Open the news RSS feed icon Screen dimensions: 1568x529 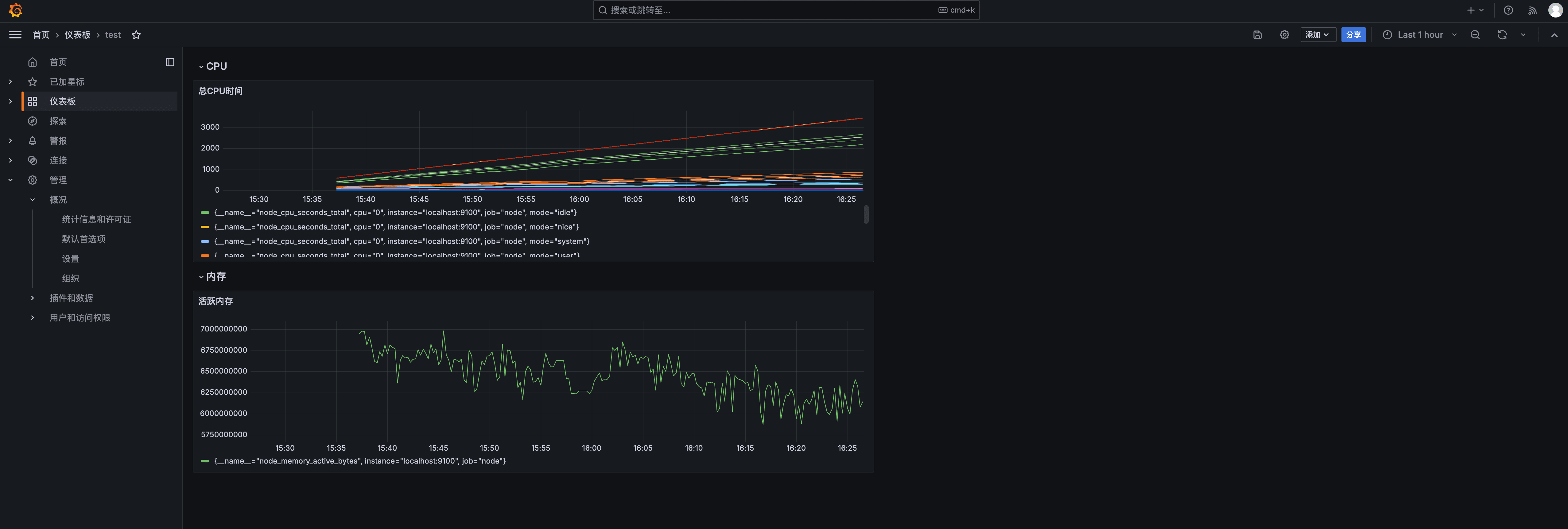[1532, 10]
